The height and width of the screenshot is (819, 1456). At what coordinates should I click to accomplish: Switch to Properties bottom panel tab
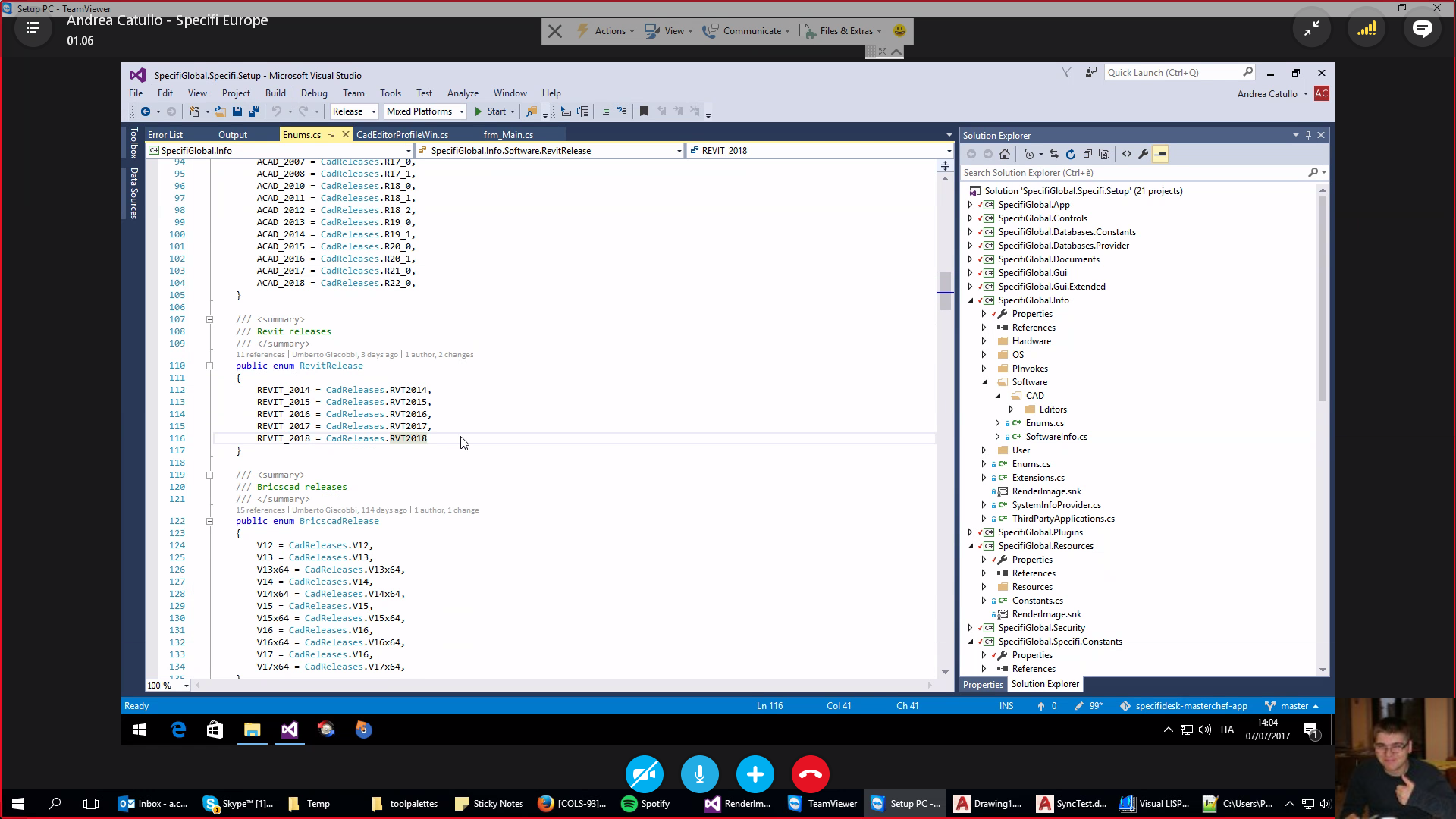(983, 684)
